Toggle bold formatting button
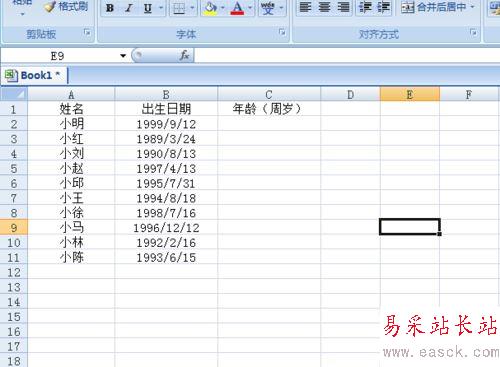The width and height of the screenshot is (500, 367). pos(110,8)
